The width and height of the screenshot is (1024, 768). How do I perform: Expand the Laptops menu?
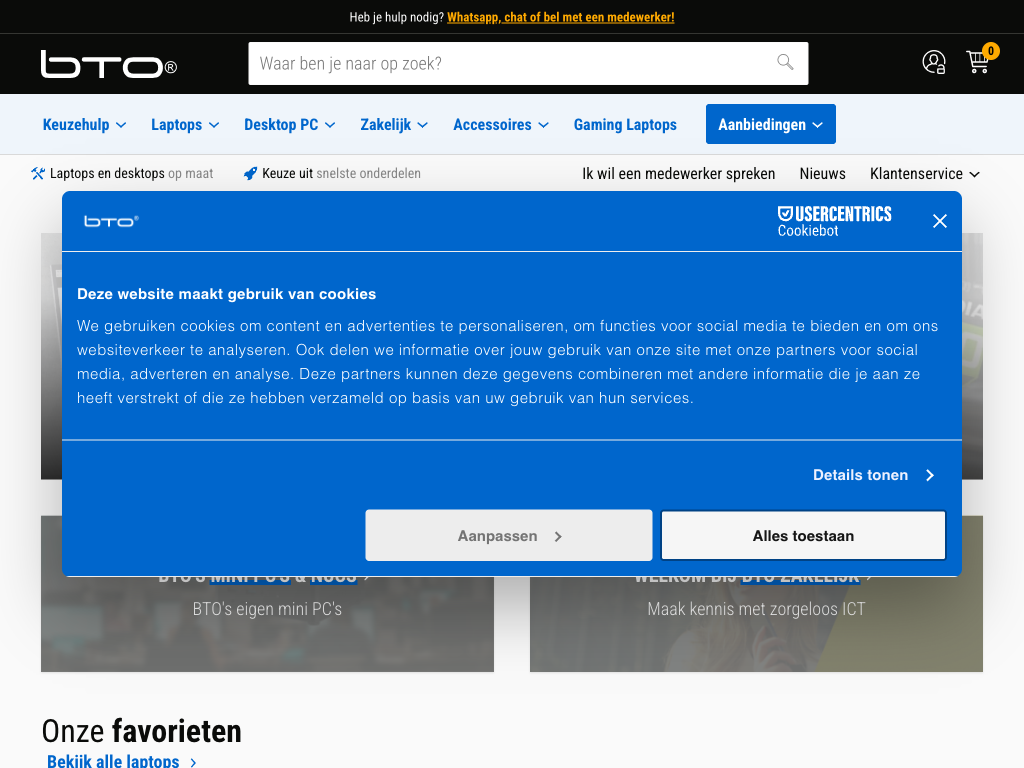pos(185,125)
